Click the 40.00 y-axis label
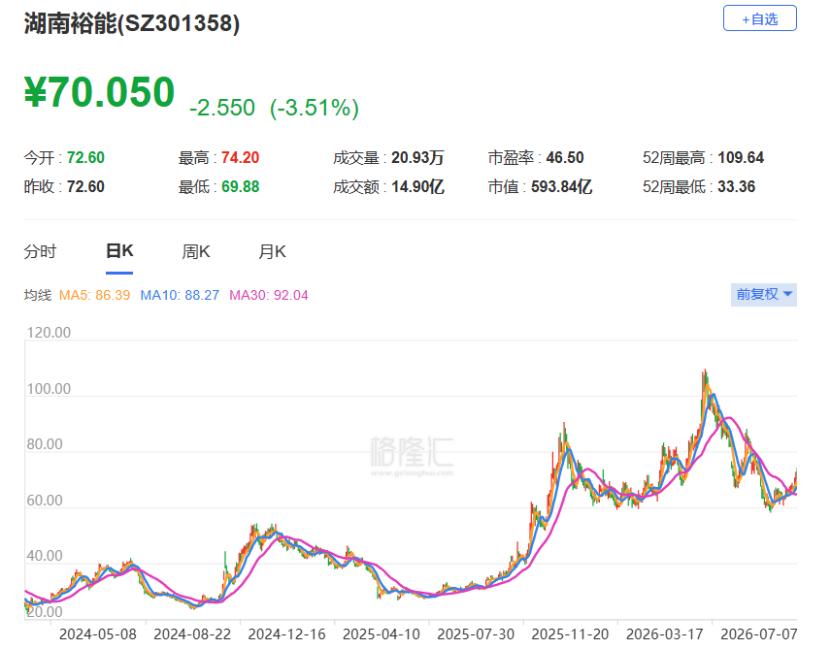This screenshot has height=650, width=830. [44, 556]
